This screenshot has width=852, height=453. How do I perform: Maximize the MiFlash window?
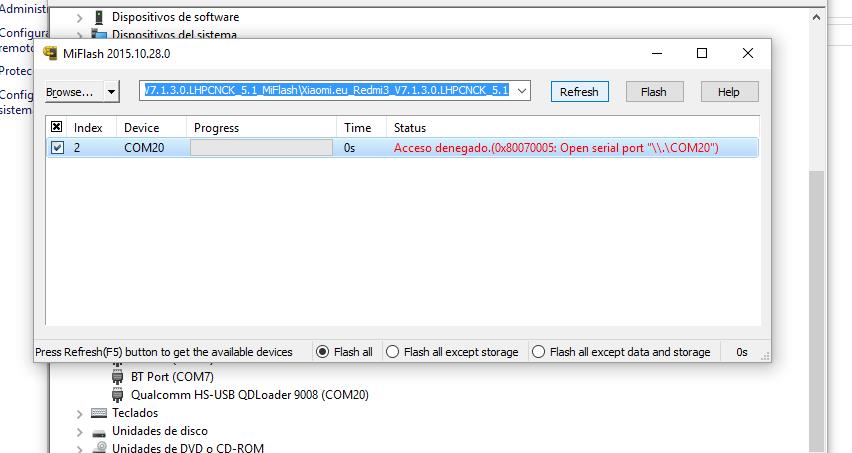click(702, 53)
